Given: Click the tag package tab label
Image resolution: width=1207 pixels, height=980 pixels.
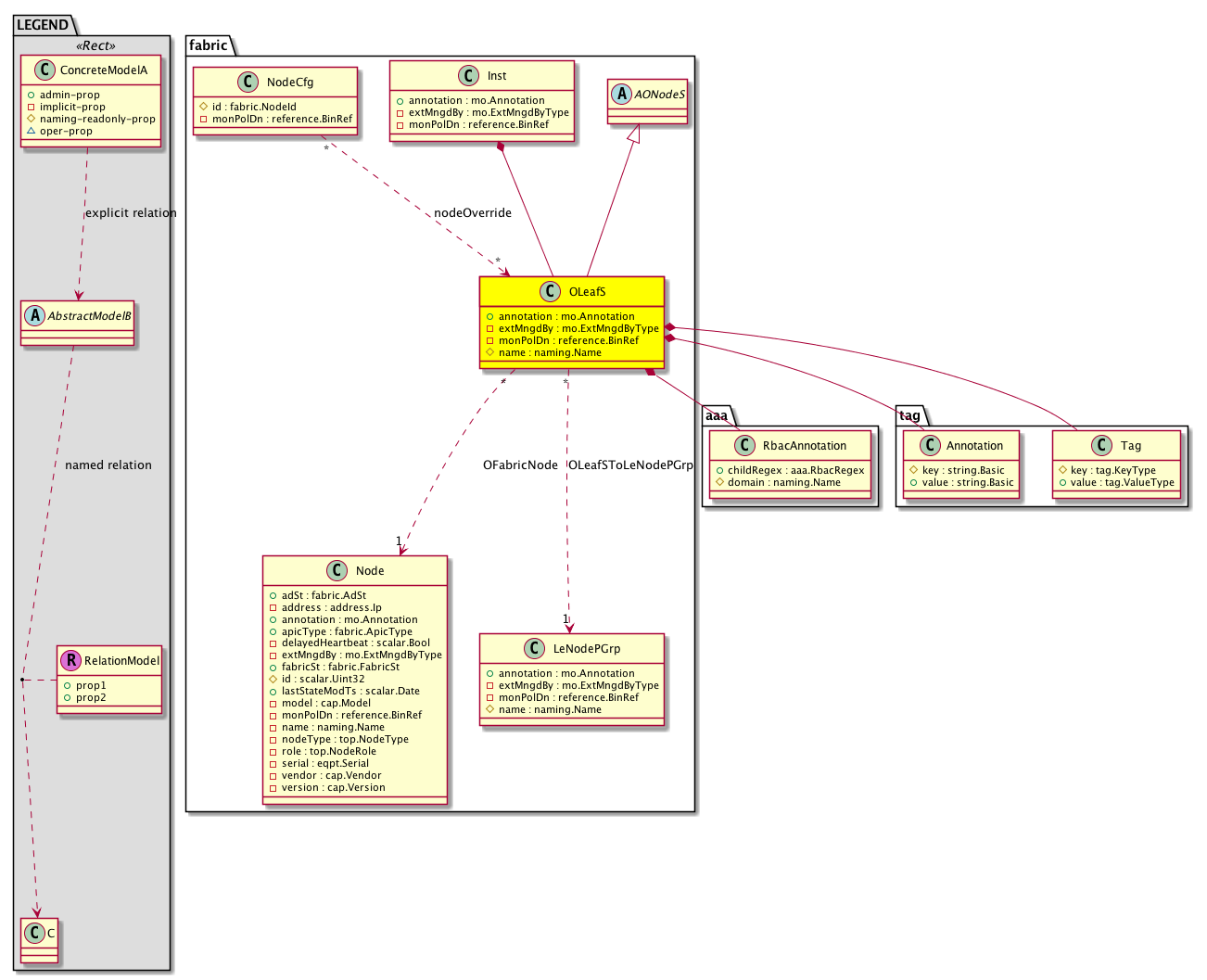Looking at the screenshot, I should (909, 415).
